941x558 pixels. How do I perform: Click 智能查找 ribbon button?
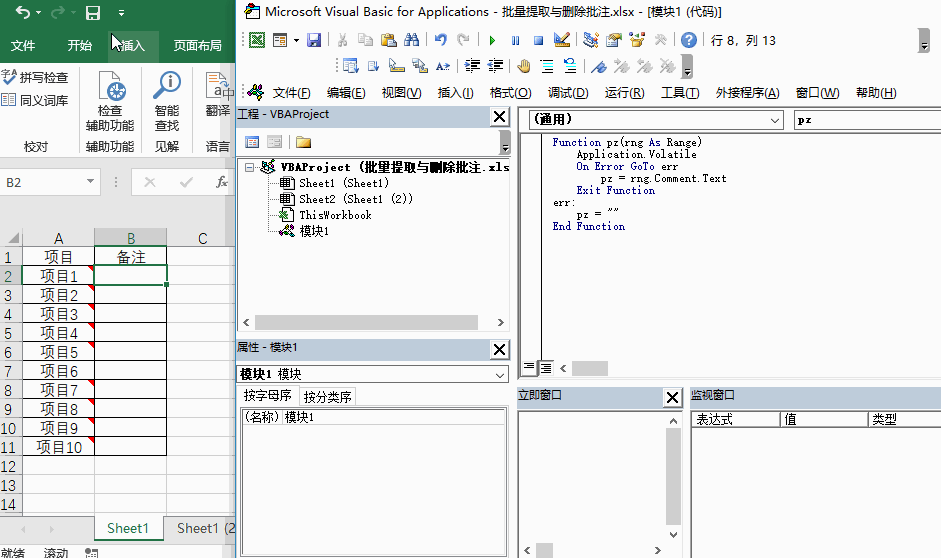click(167, 101)
